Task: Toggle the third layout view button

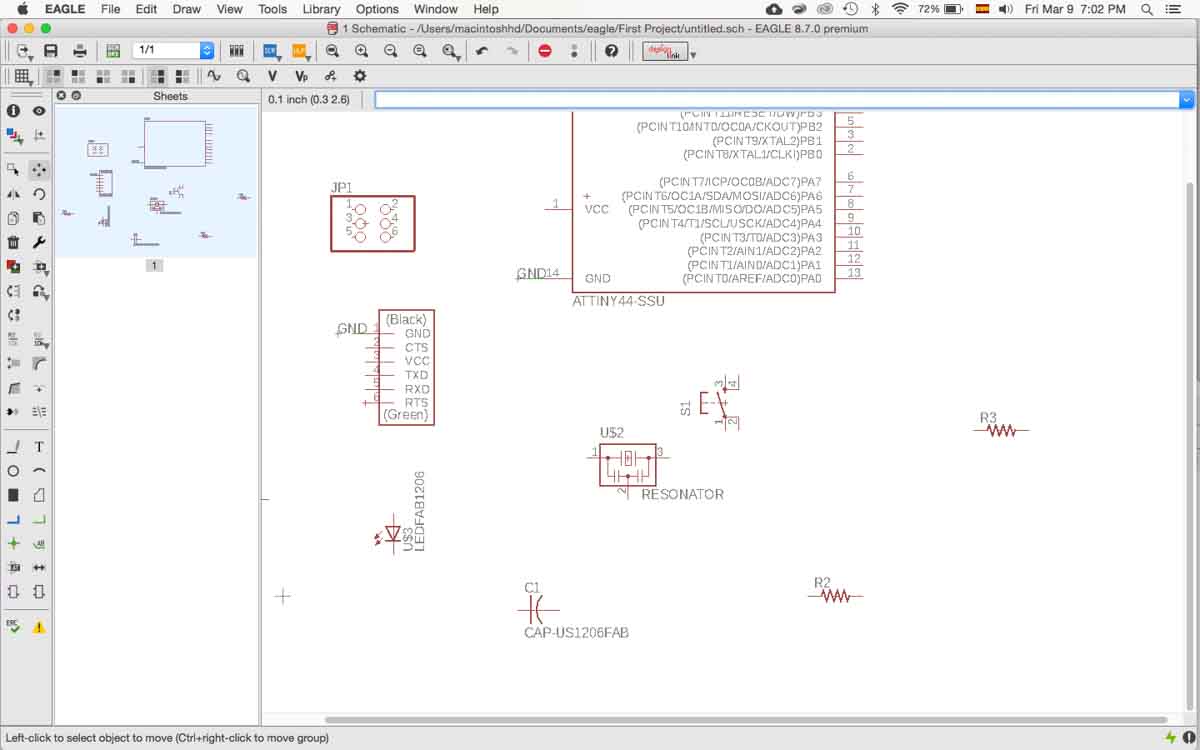Action: coord(103,76)
